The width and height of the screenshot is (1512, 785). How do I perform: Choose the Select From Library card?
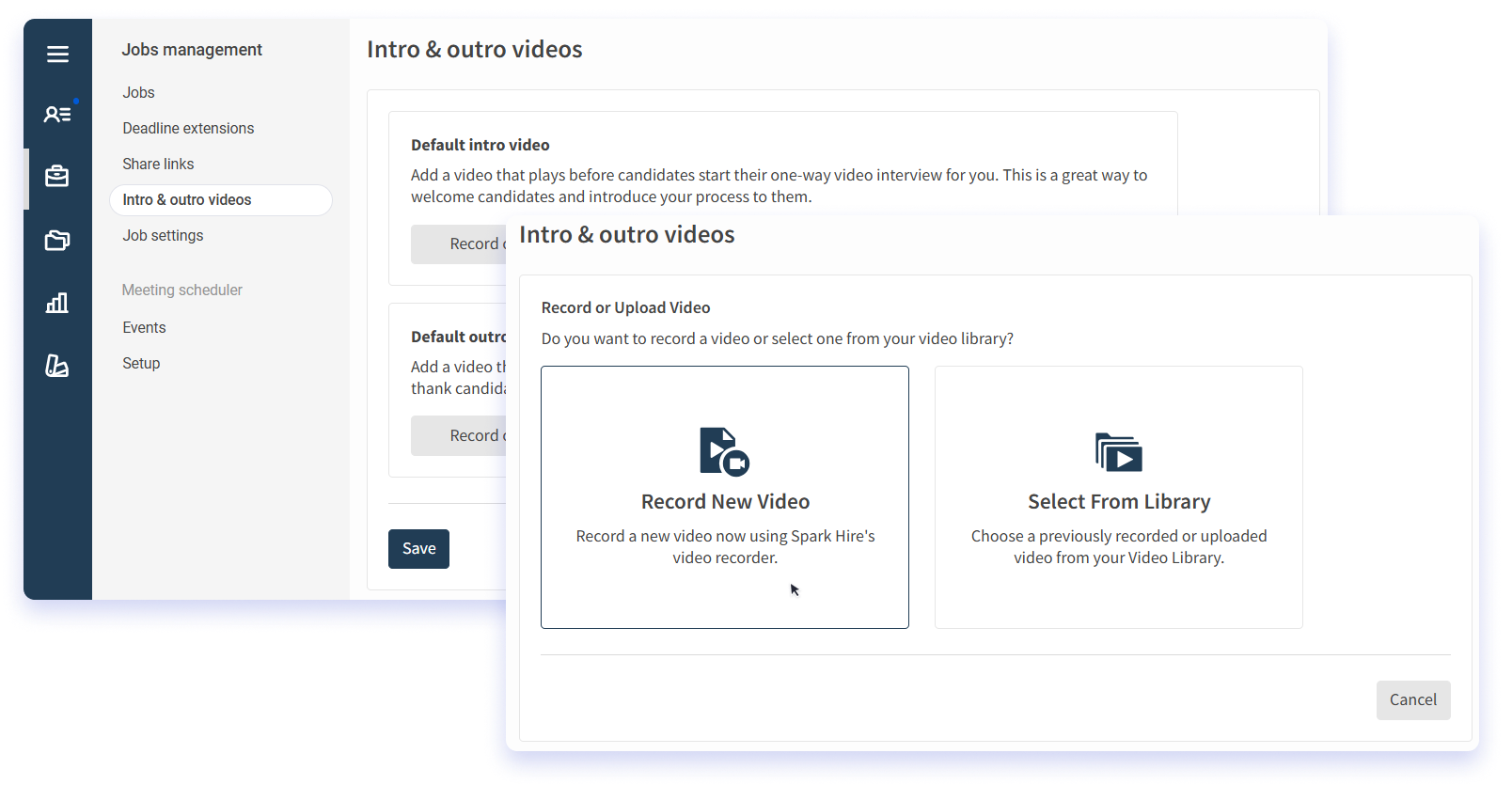click(1119, 497)
